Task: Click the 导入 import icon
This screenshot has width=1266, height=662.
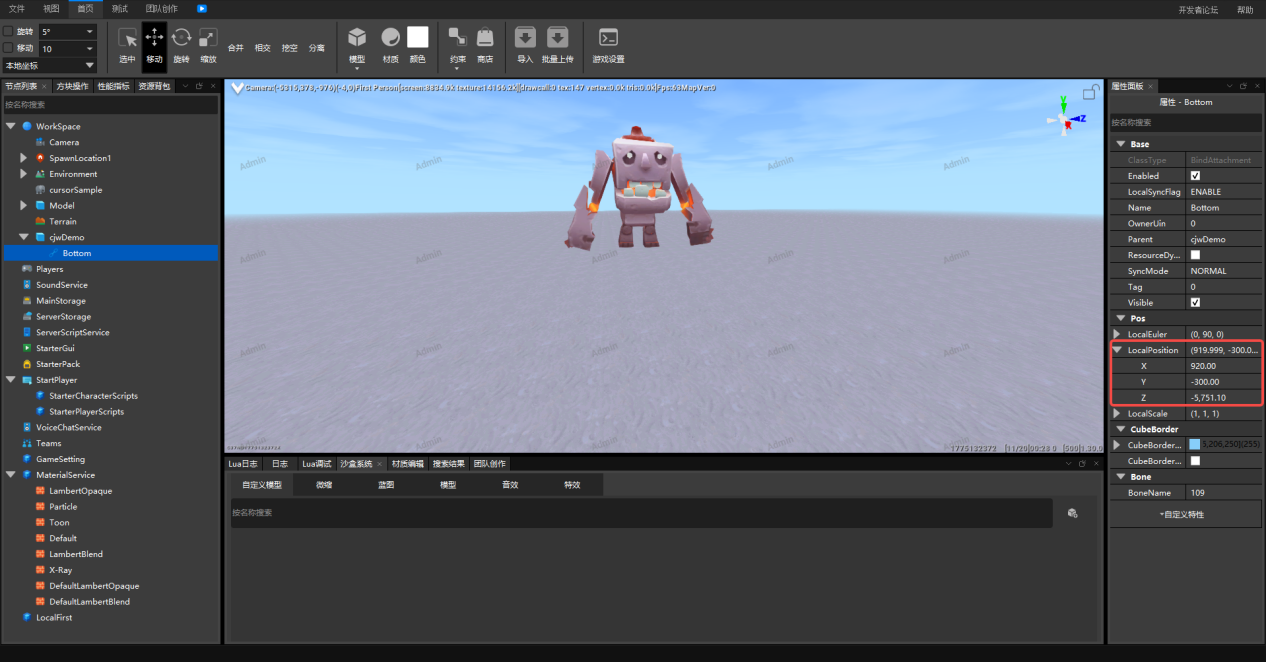Action: click(525, 38)
